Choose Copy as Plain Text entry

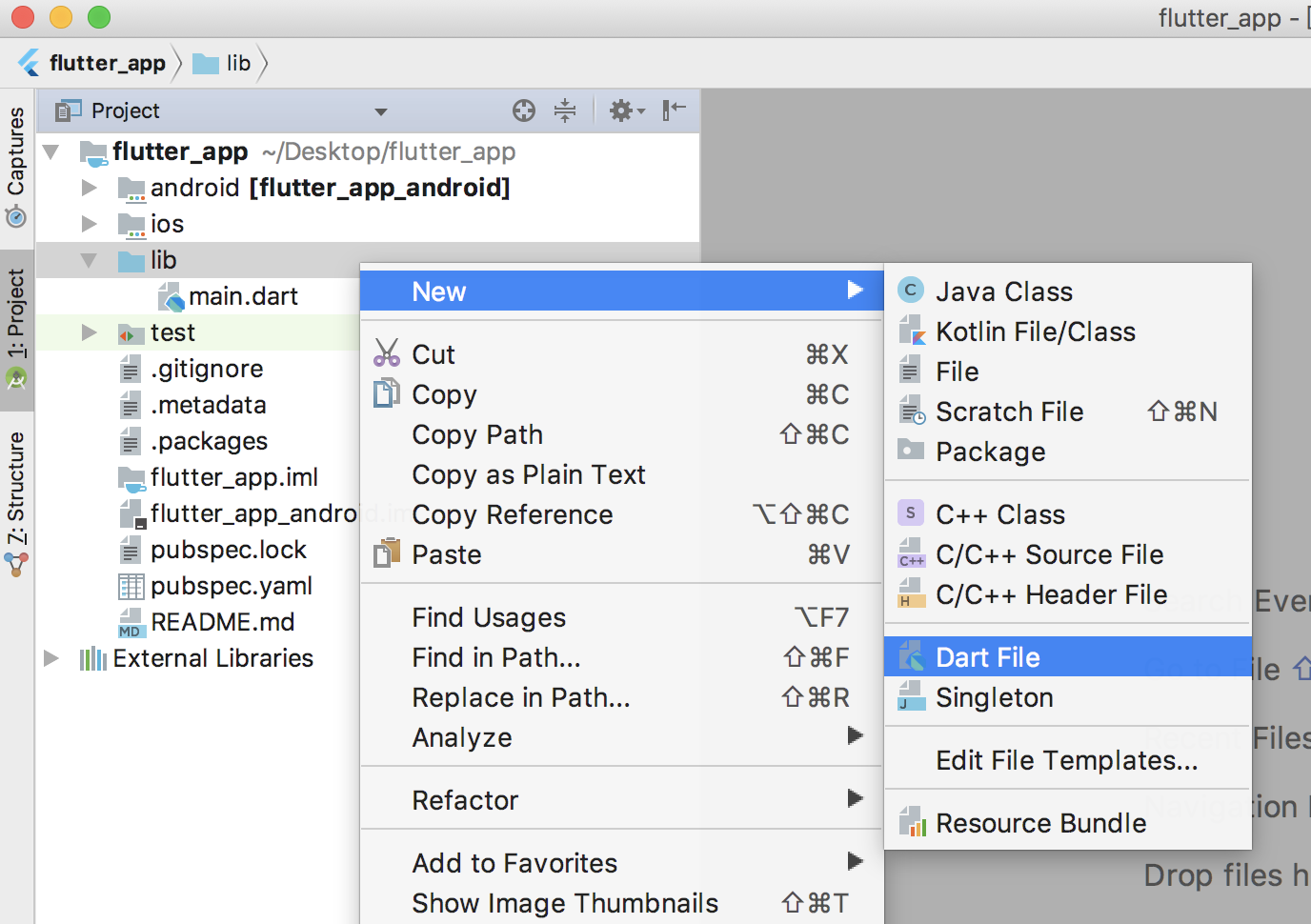click(621, 474)
